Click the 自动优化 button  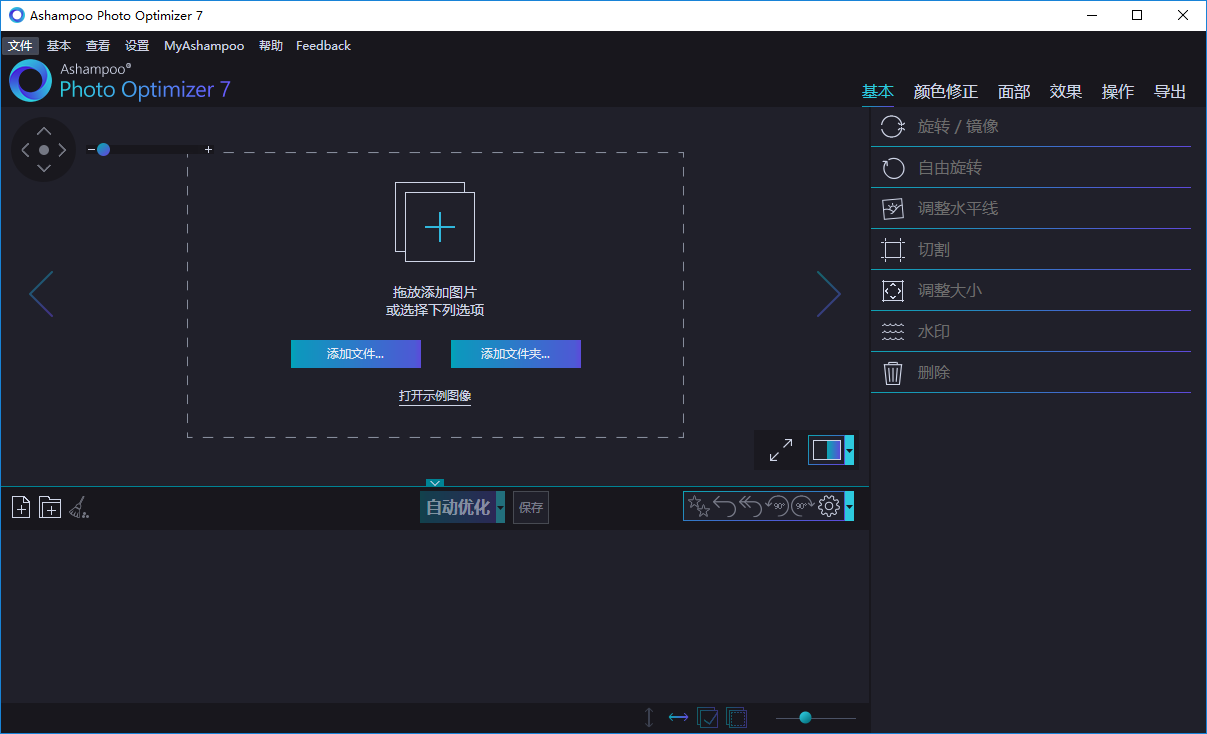point(458,507)
